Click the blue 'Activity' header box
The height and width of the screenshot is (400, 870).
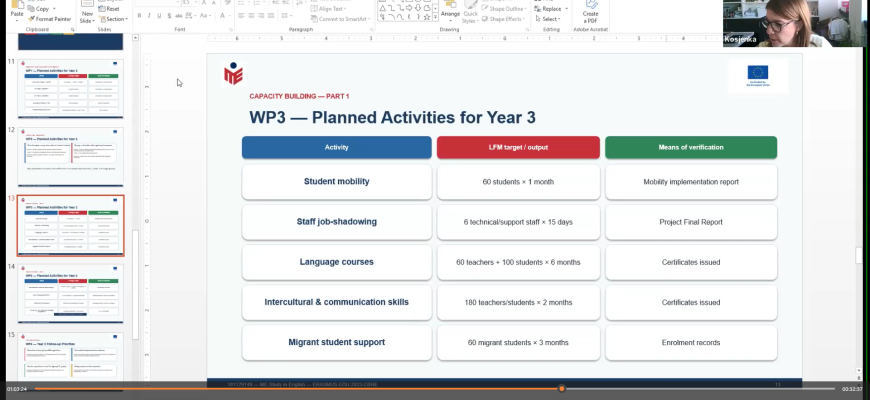[337, 148]
